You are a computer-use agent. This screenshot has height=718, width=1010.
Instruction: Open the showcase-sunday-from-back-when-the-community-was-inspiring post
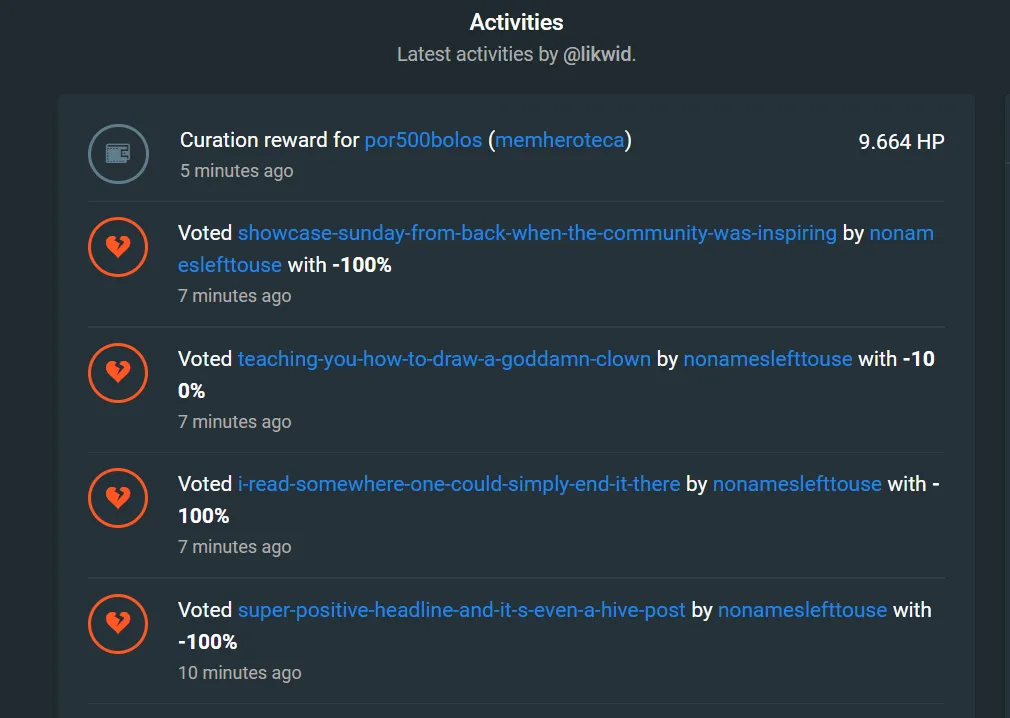[x=537, y=233]
